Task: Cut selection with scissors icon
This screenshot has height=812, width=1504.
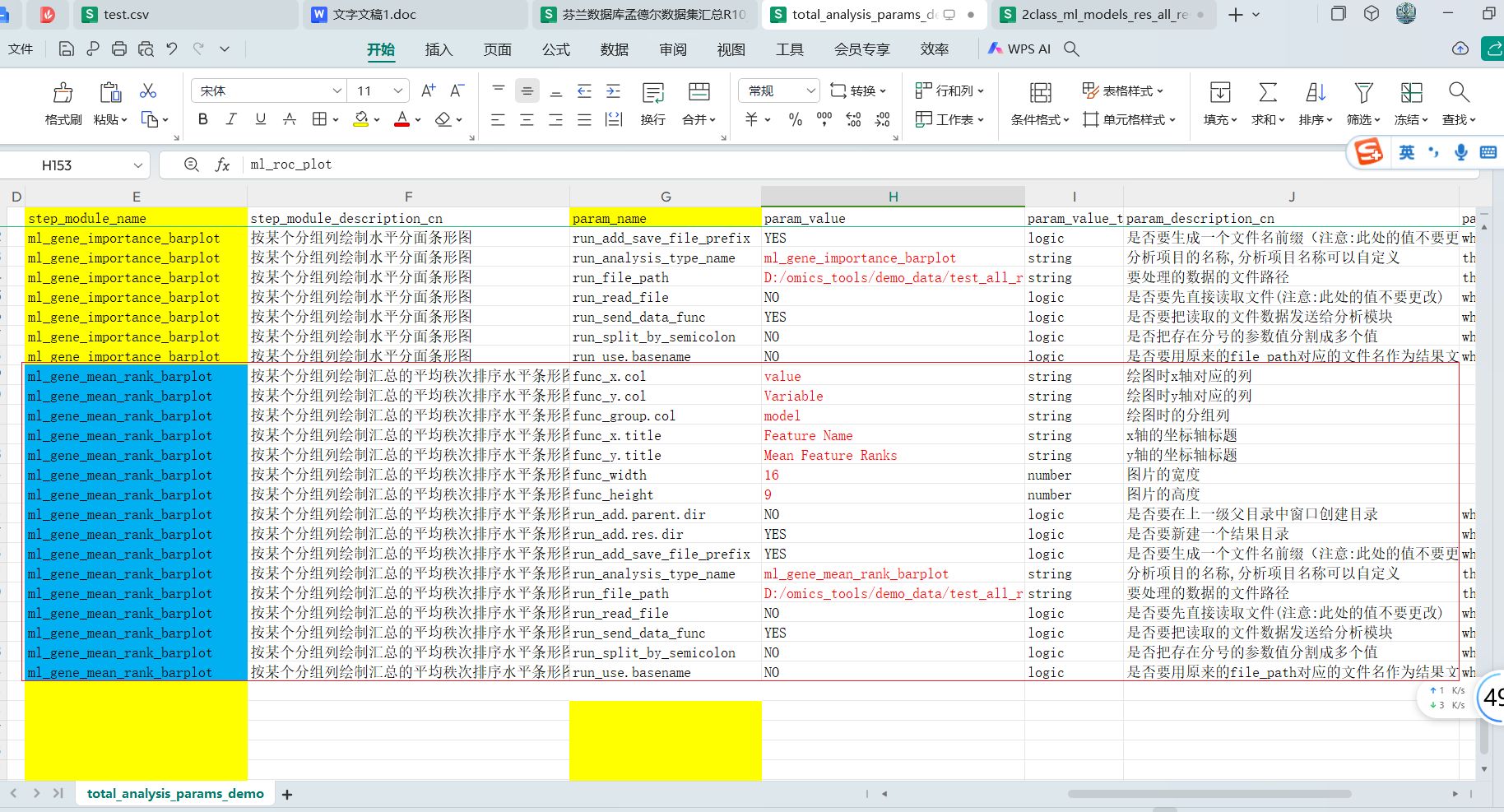Action: pyautogui.click(x=148, y=90)
